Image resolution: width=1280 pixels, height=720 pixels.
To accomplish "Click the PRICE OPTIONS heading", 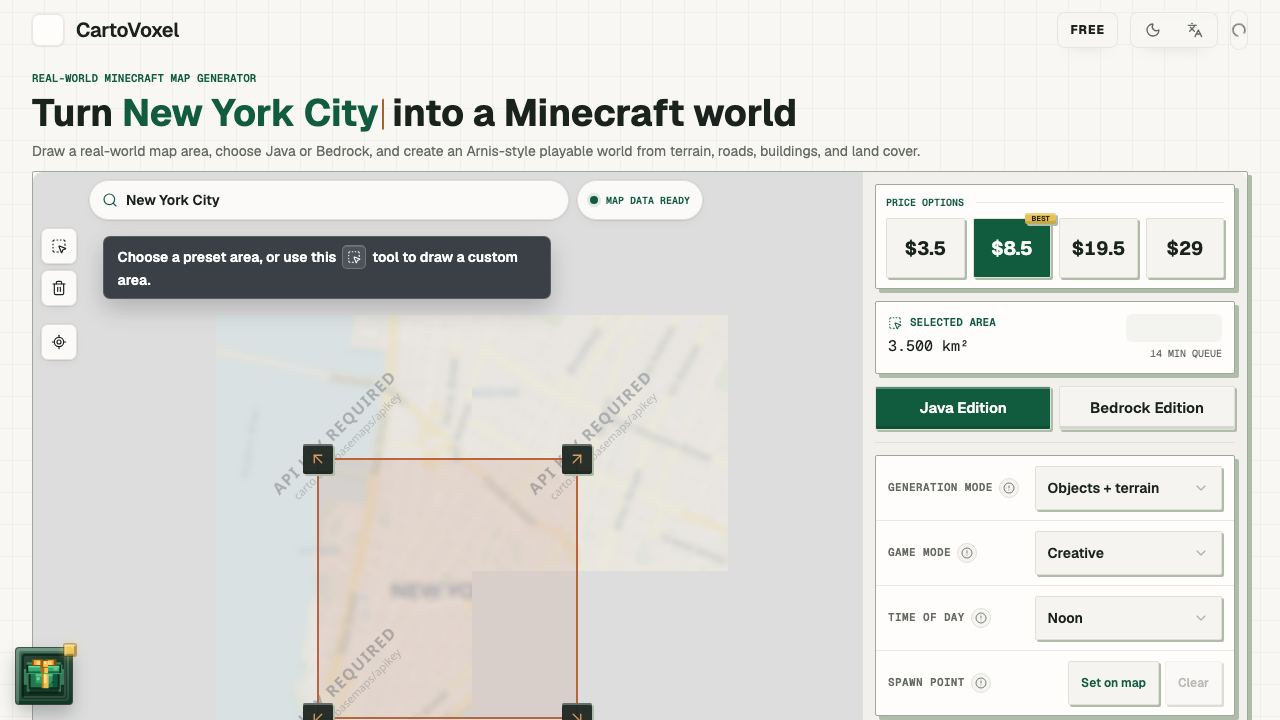I will pos(925,202).
